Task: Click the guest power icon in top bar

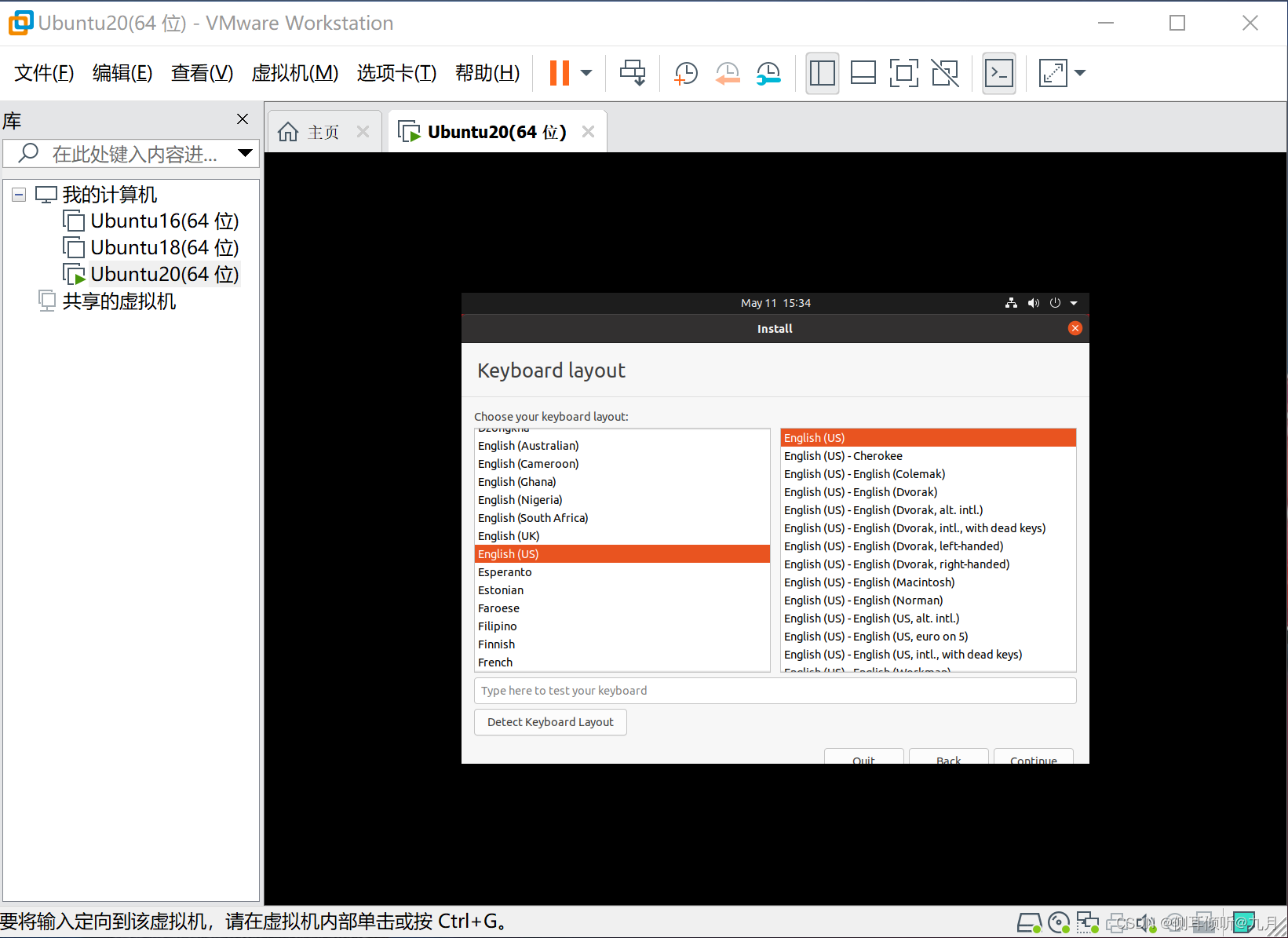Action: pos(1055,303)
